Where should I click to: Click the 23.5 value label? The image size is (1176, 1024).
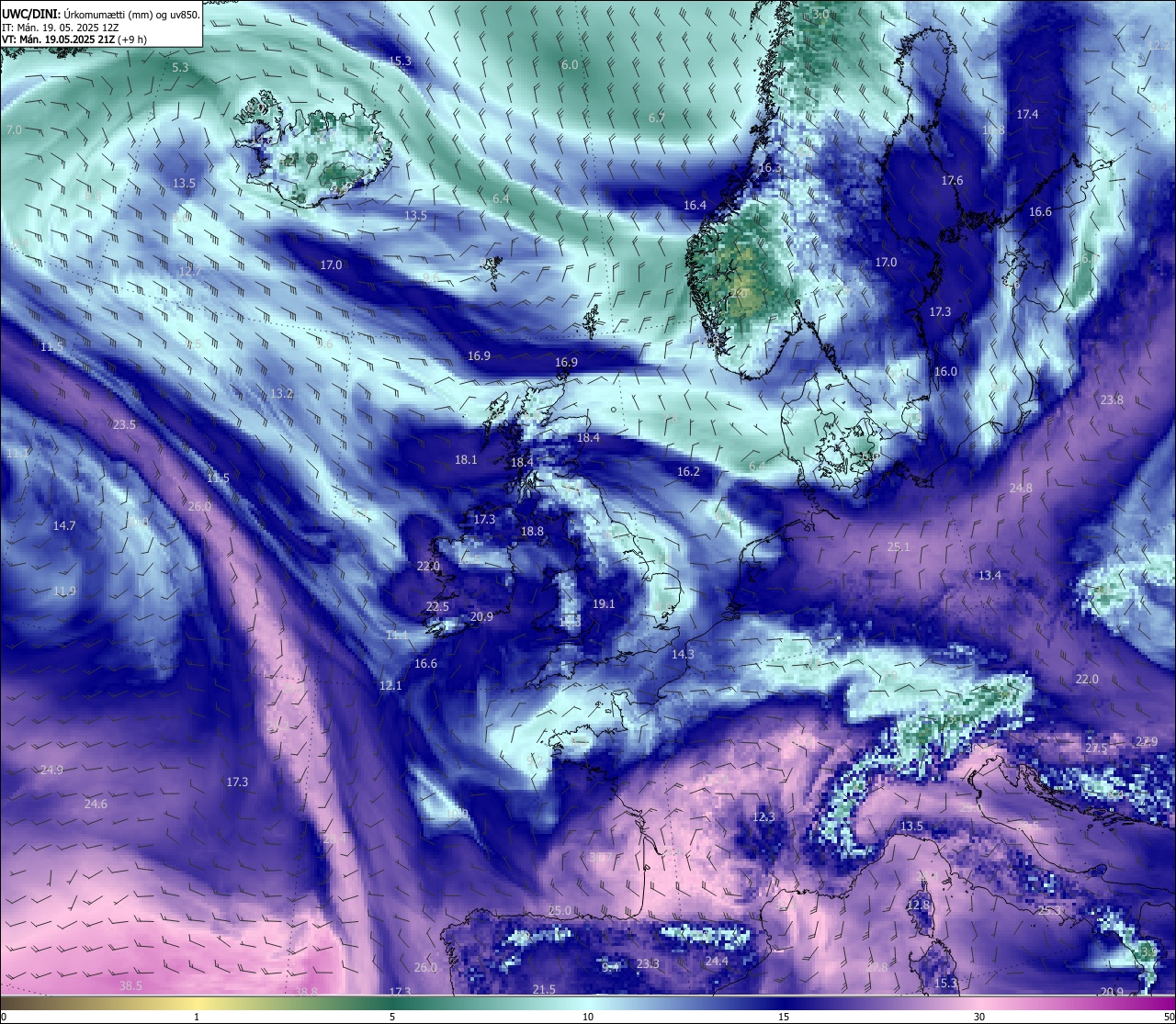(x=124, y=424)
